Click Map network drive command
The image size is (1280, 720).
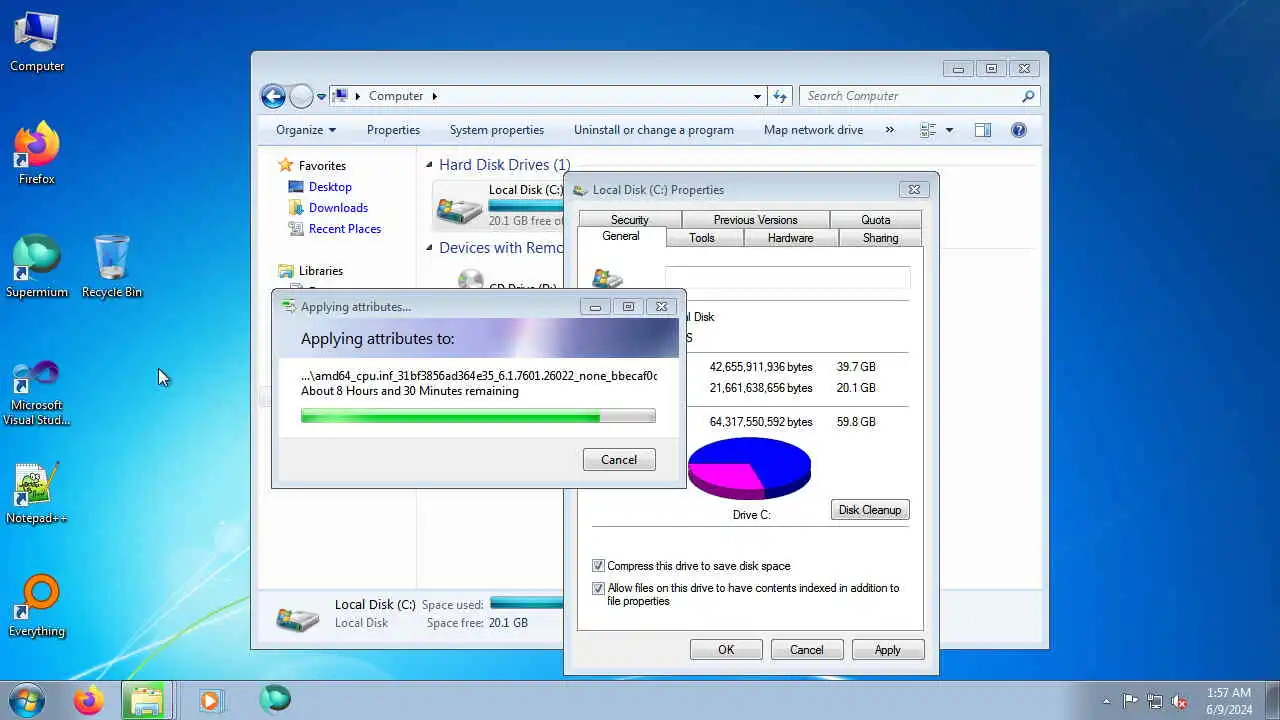(x=813, y=130)
